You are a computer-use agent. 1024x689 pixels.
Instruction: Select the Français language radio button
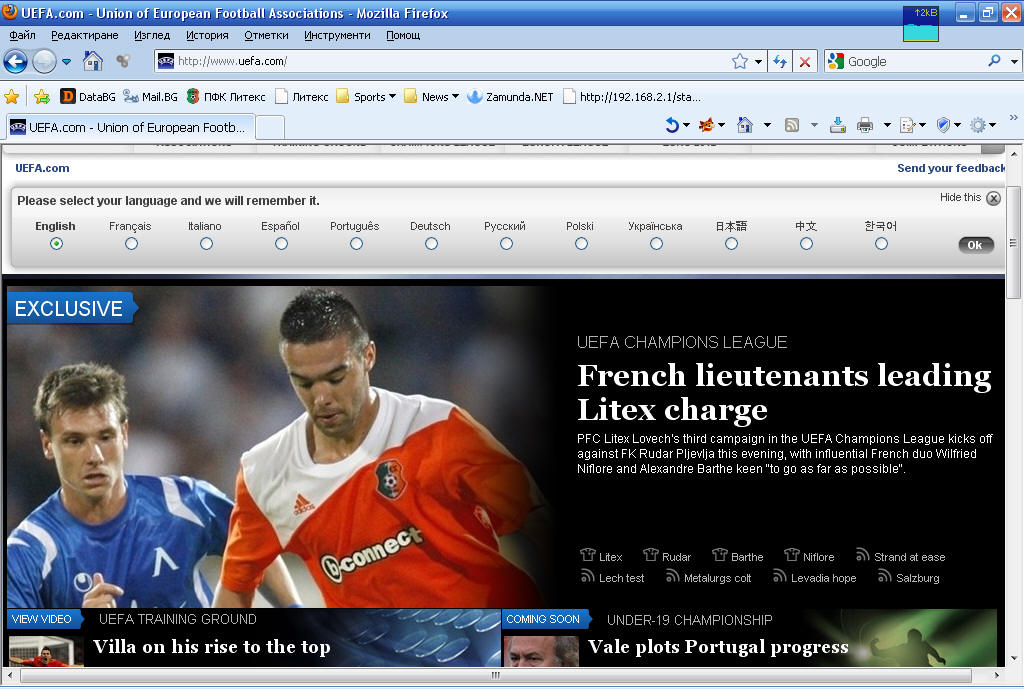(x=131, y=244)
